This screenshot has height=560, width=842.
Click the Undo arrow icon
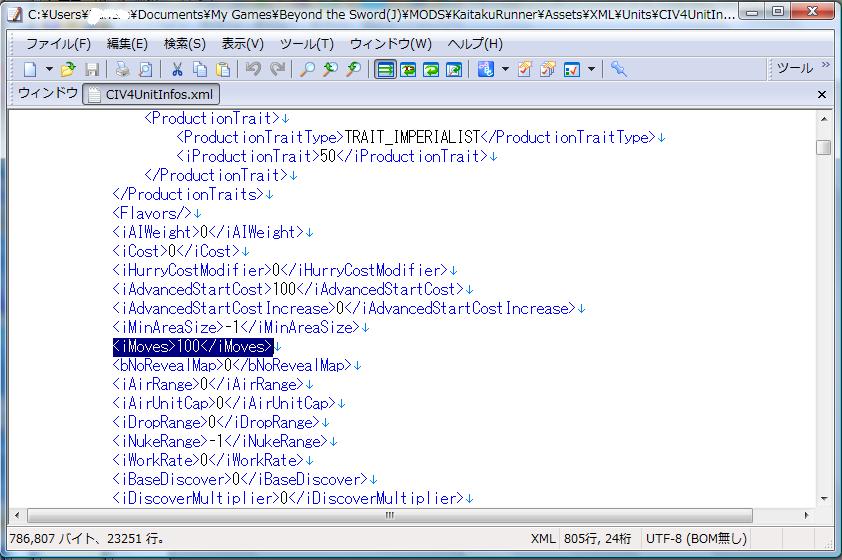253,69
